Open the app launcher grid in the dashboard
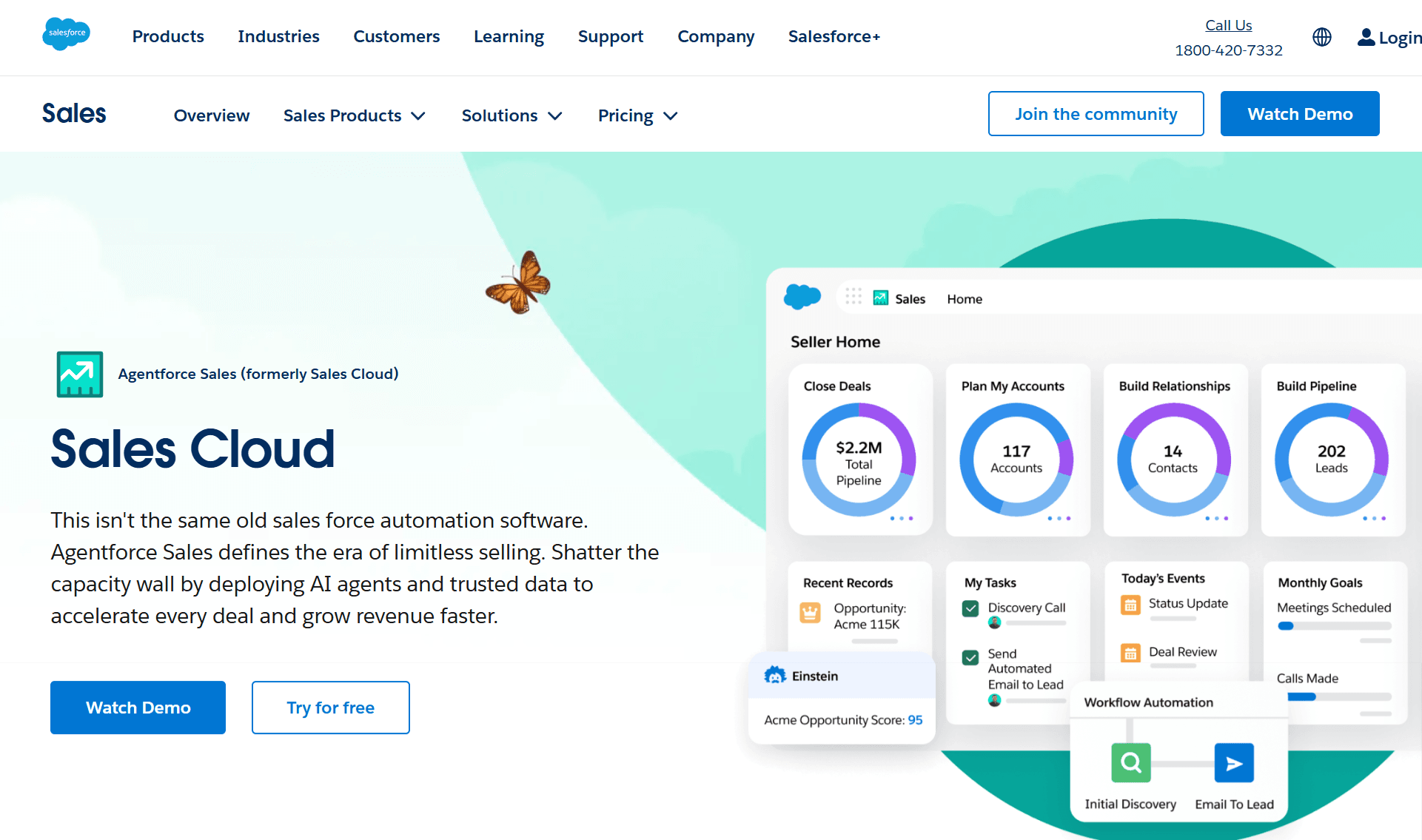 [853, 296]
